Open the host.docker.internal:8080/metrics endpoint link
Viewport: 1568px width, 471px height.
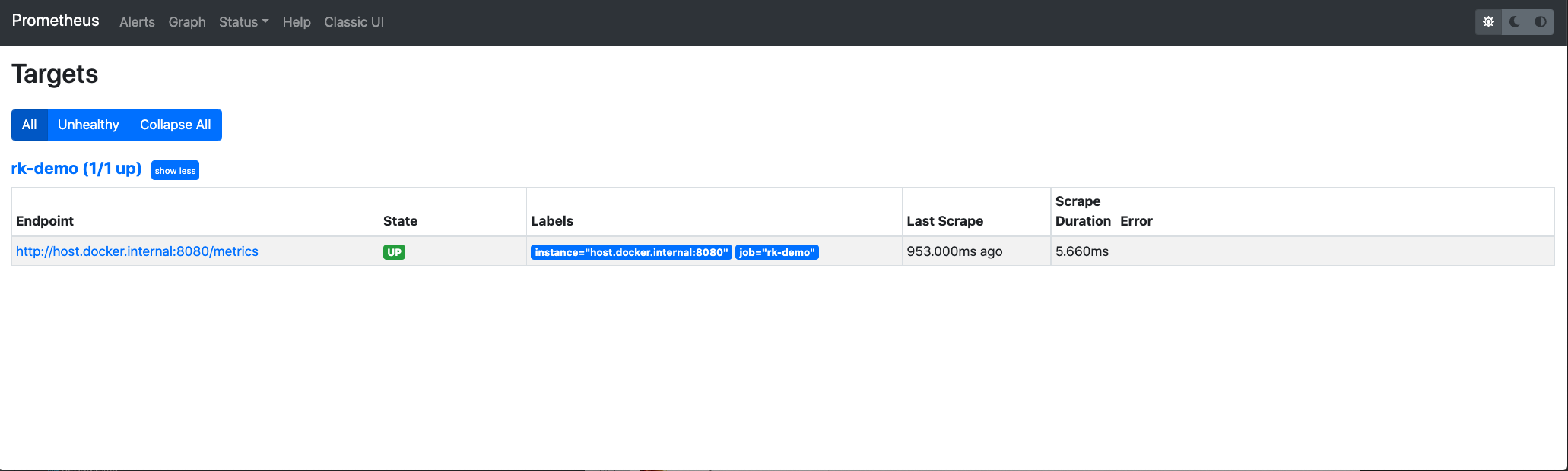tap(137, 251)
